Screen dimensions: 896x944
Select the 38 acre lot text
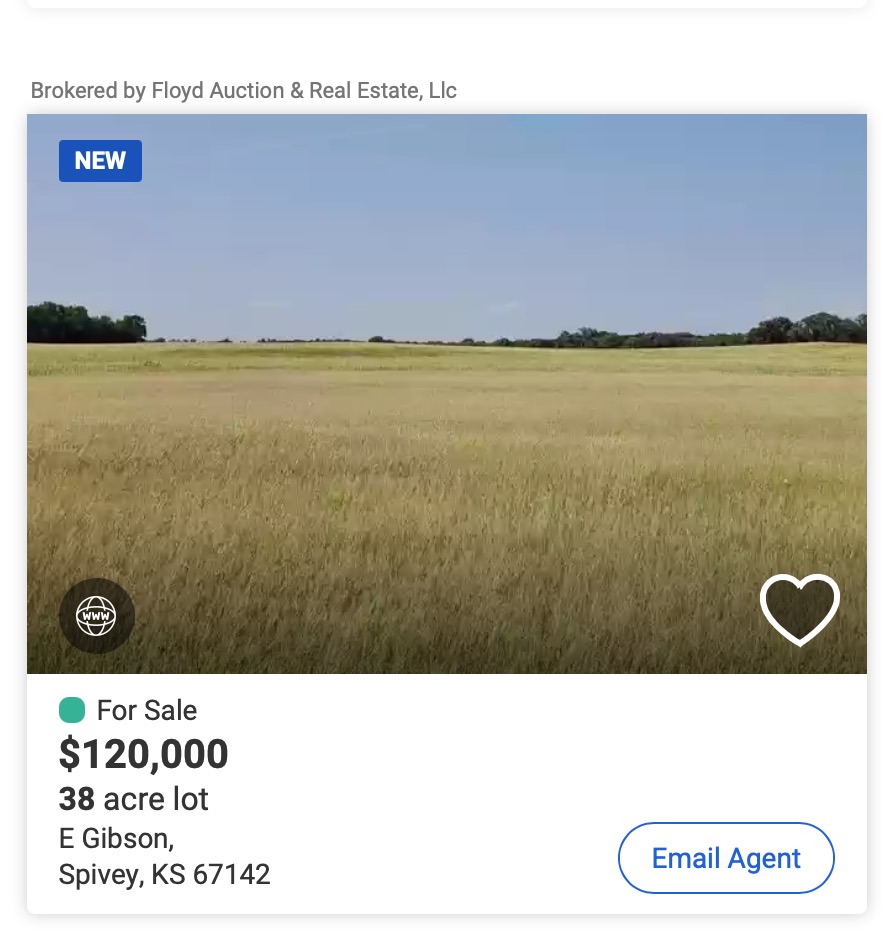click(134, 799)
